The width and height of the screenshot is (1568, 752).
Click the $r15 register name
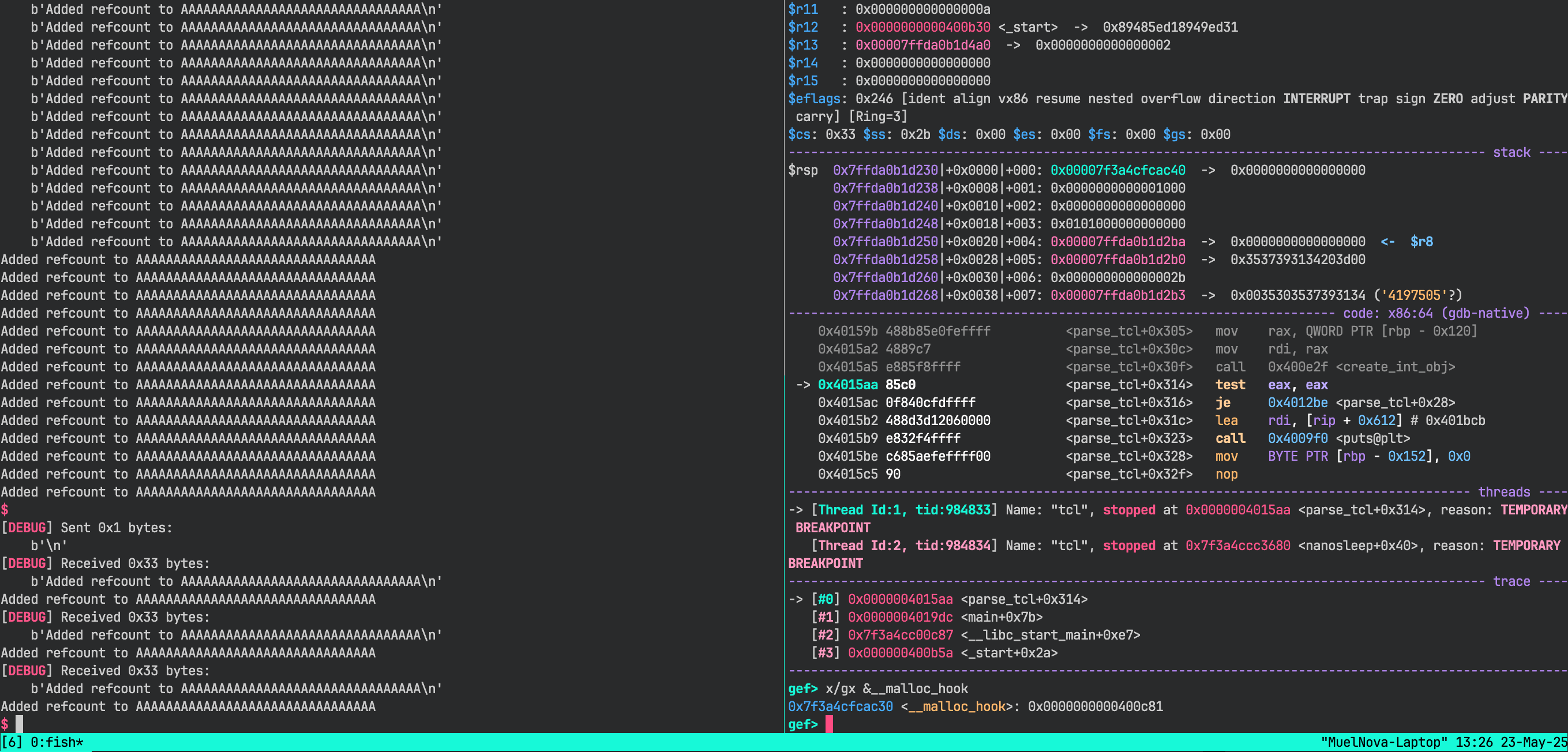click(x=803, y=81)
